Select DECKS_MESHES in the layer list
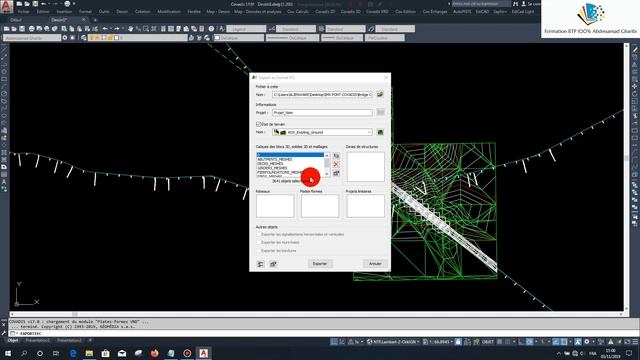The height and width of the screenshot is (360, 640). [270, 164]
